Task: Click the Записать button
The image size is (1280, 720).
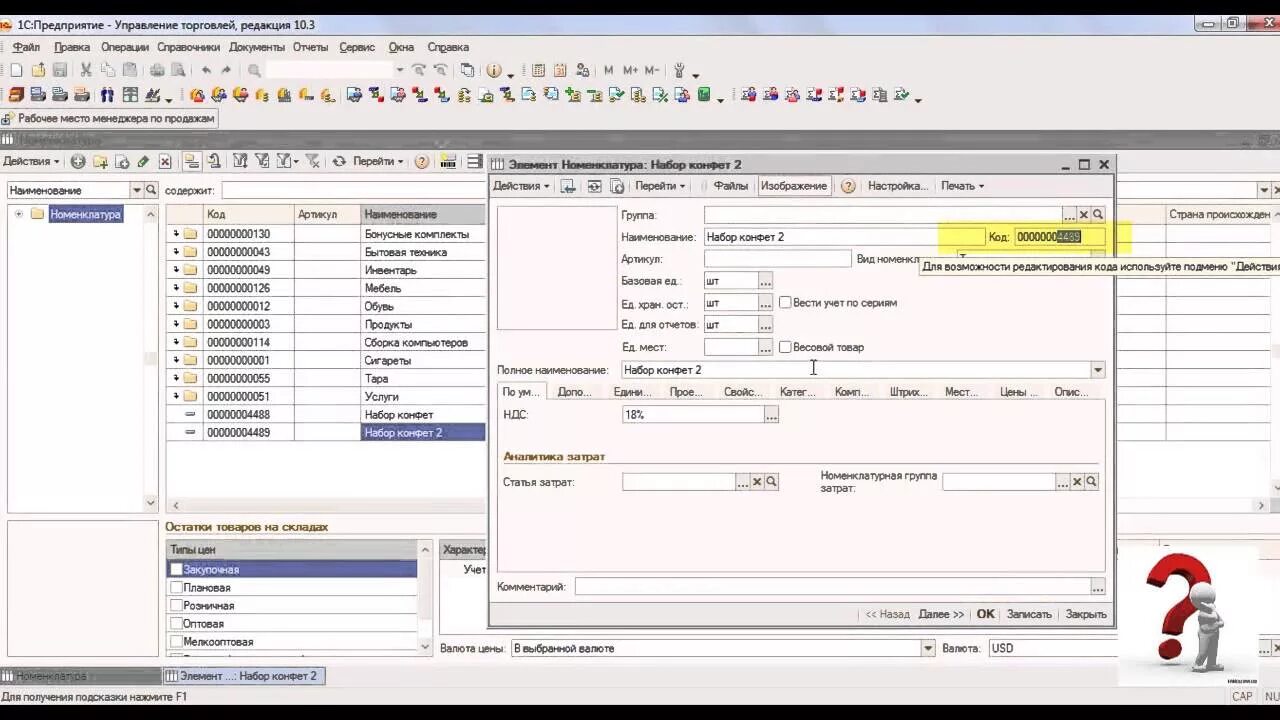Action: pos(1029,614)
